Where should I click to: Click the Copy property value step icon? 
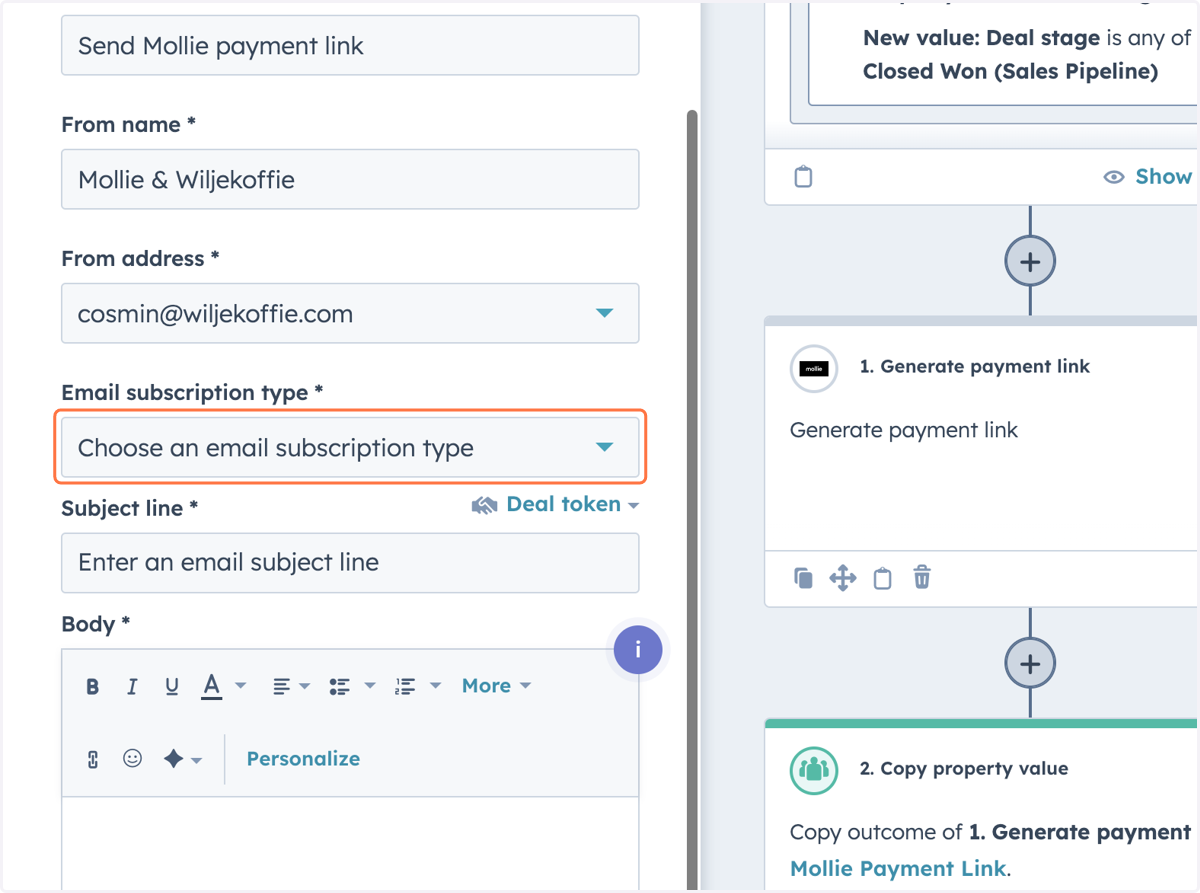coord(814,770)
